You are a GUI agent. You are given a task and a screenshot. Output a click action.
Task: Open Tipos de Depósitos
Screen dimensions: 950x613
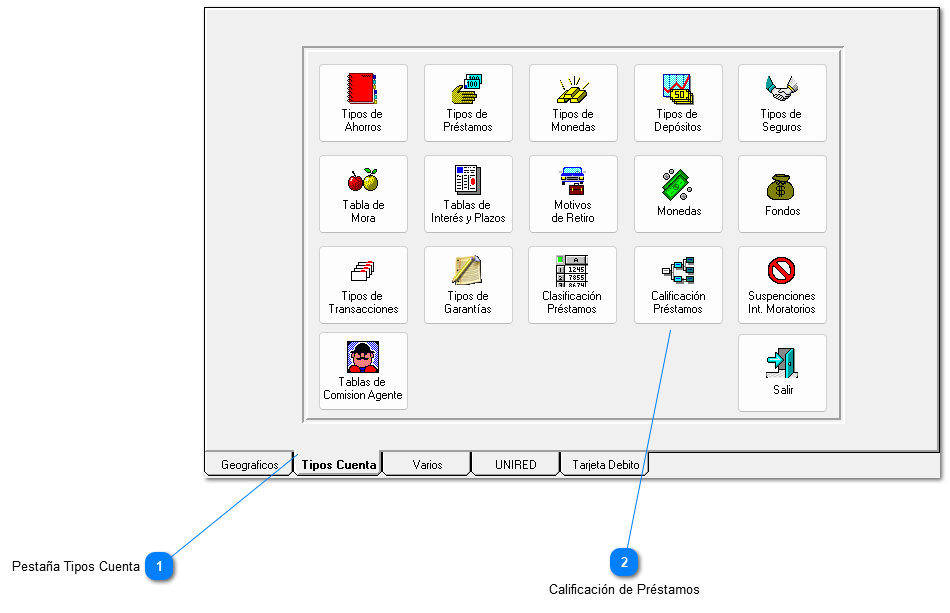tap(678, 103)
